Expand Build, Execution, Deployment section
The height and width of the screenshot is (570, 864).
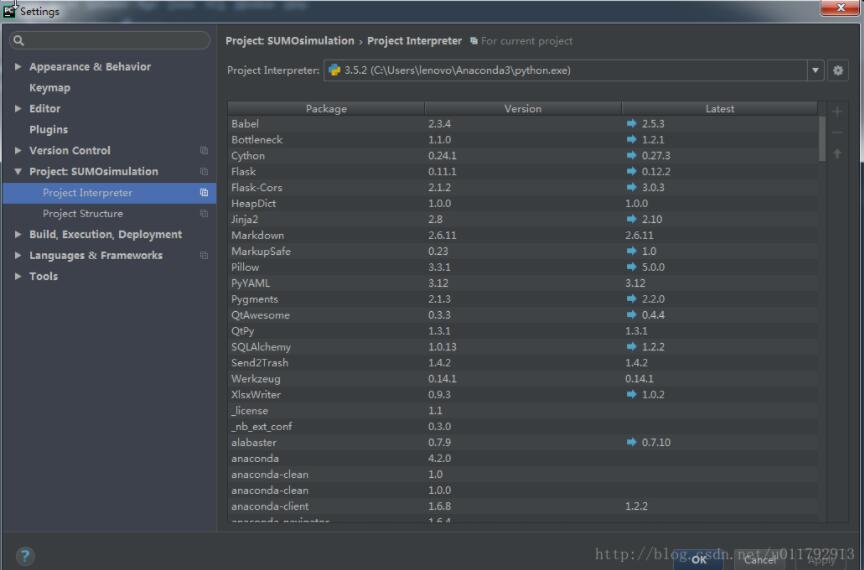[x=18, y=234]
